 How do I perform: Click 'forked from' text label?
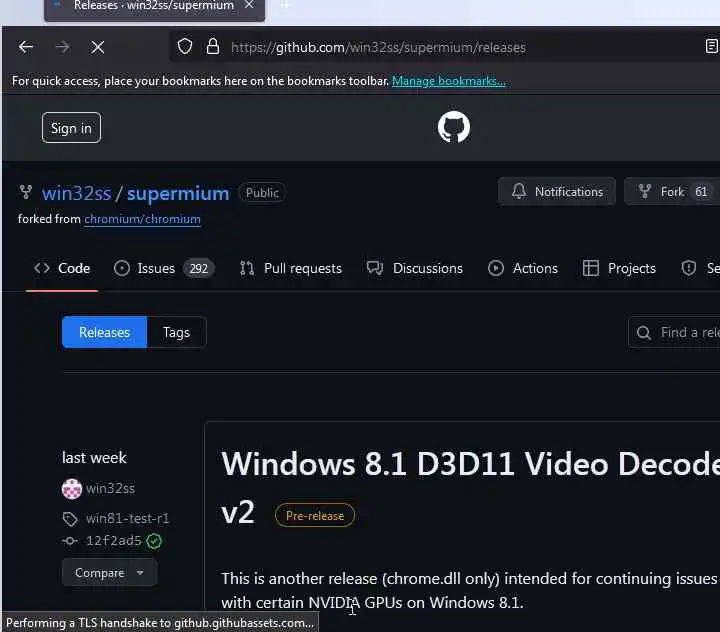(49, 219)
